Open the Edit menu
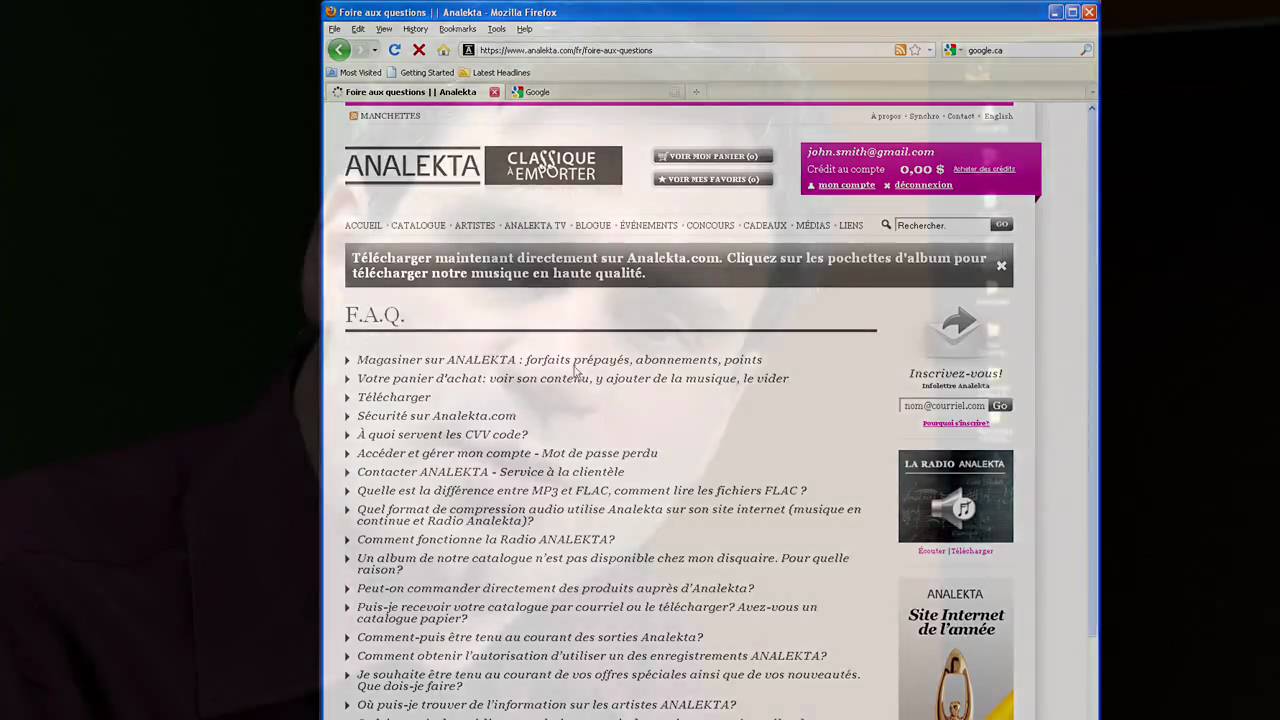Image resolution: width=1280 pixels, height=720 pixels. pyautogui.click(x=358, y=29)
